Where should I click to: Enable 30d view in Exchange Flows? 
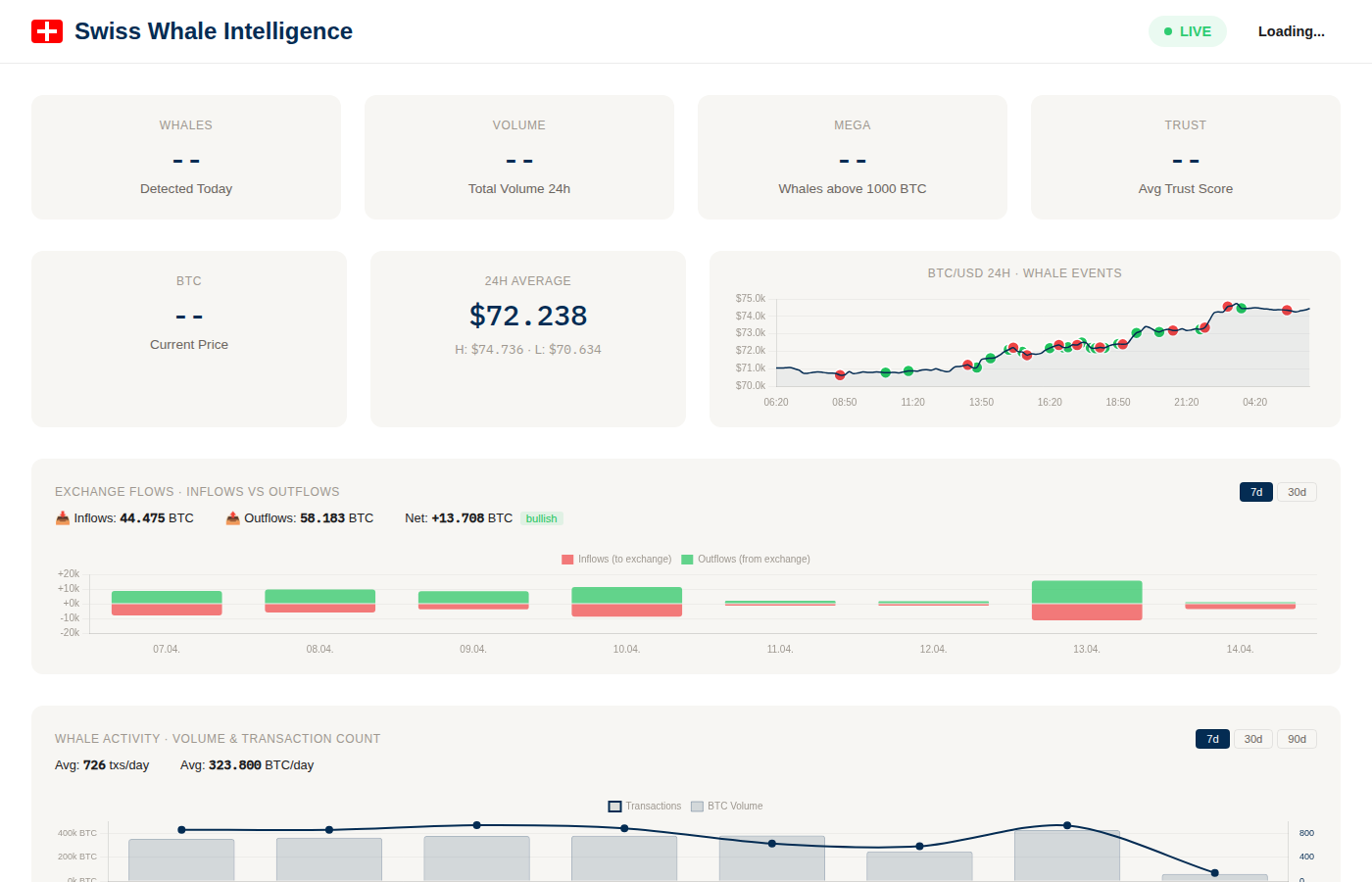pos(1296,491)
